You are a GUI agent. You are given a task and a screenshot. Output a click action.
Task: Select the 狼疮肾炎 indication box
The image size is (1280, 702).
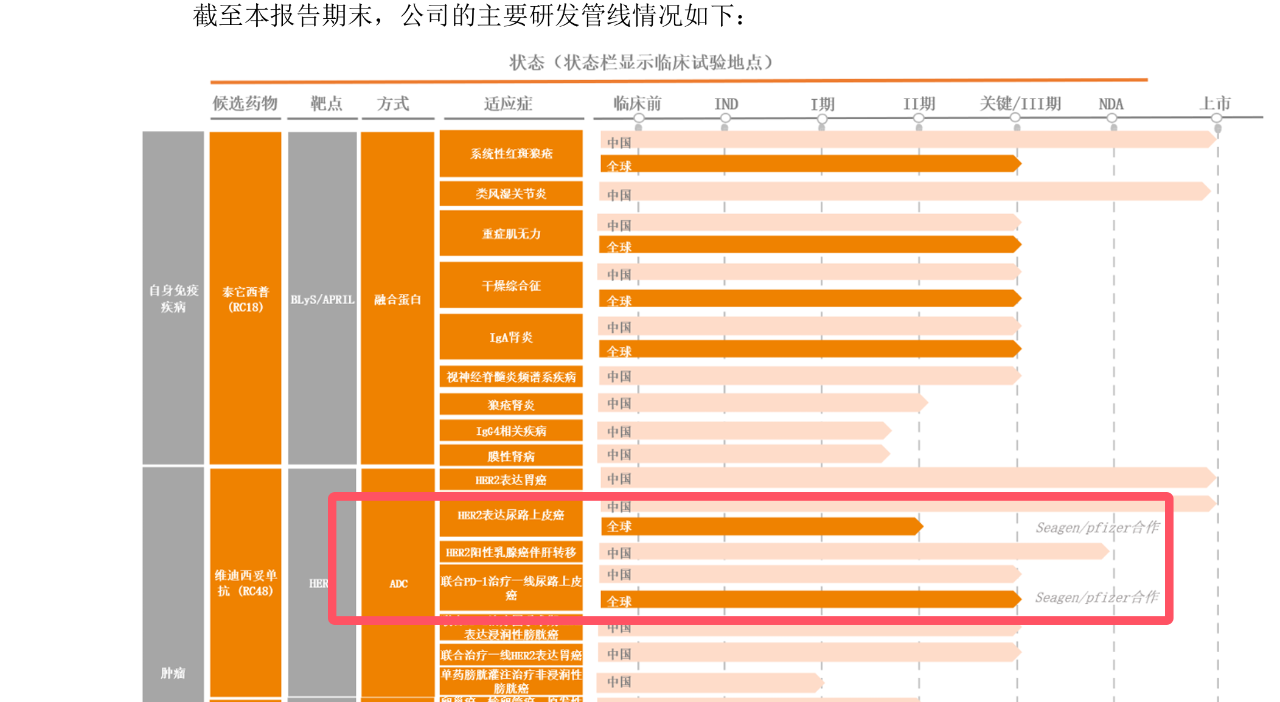click(511, 405)
